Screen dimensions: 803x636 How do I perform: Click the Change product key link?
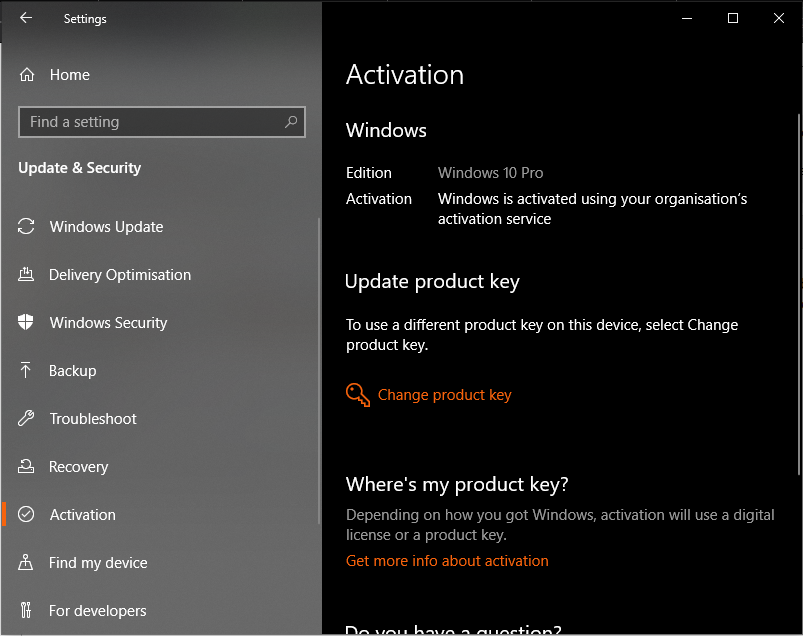(445, 395)
